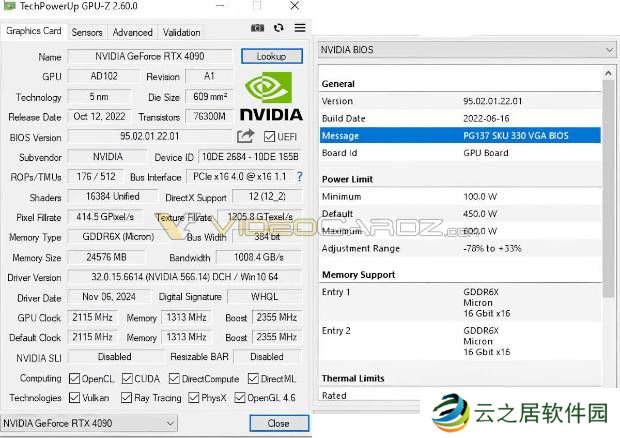
Task: Open the GPU-Z hamburger menu
Action: point(299,28)
